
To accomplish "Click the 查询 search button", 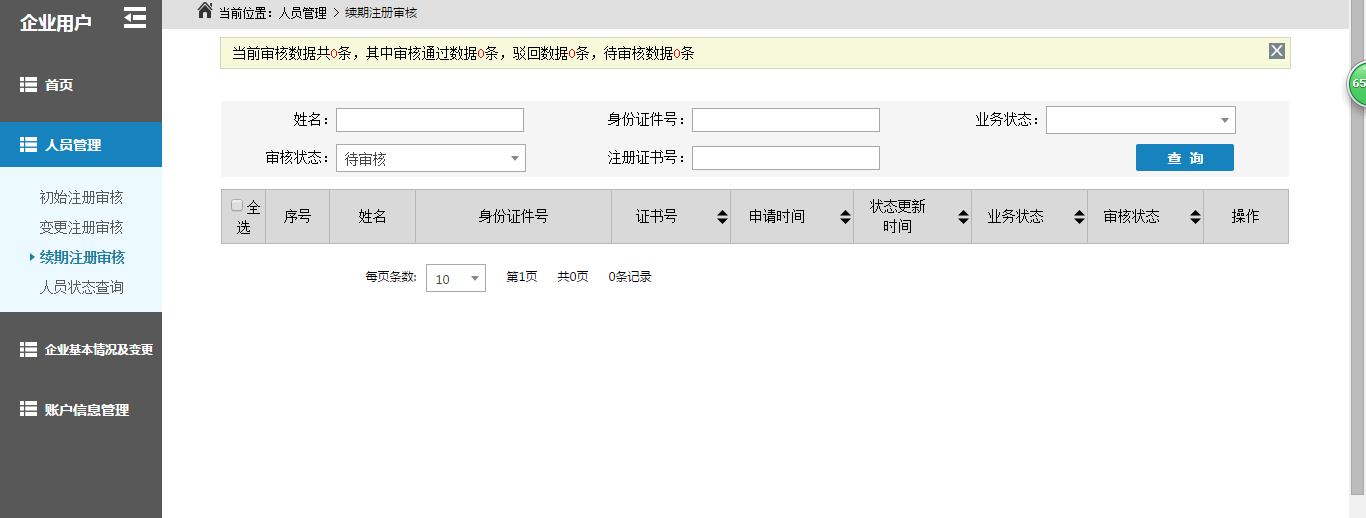I will [1184, 158].
